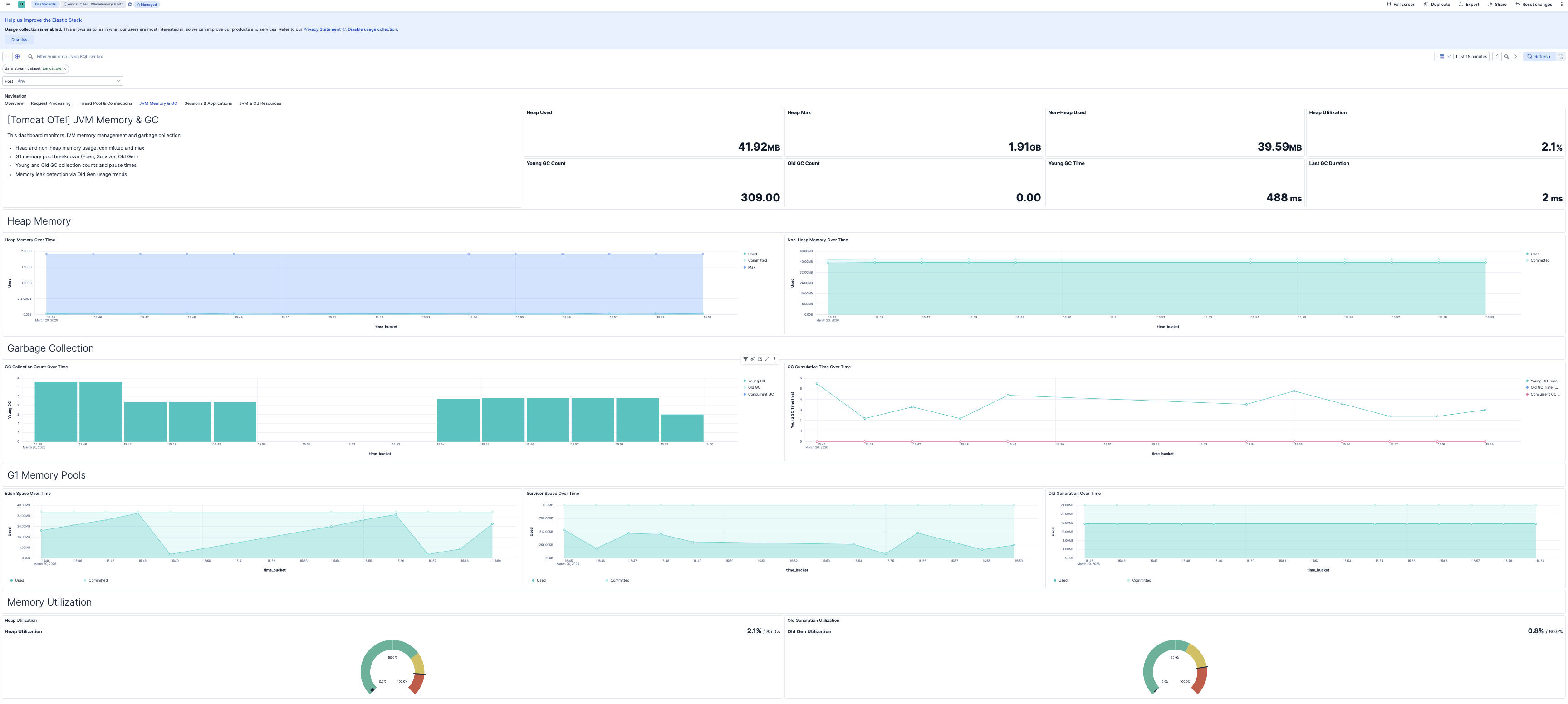Step time range backward
Image resolution: width=1568 pixels, height=704 pixels.
(x=1497, y=57)
